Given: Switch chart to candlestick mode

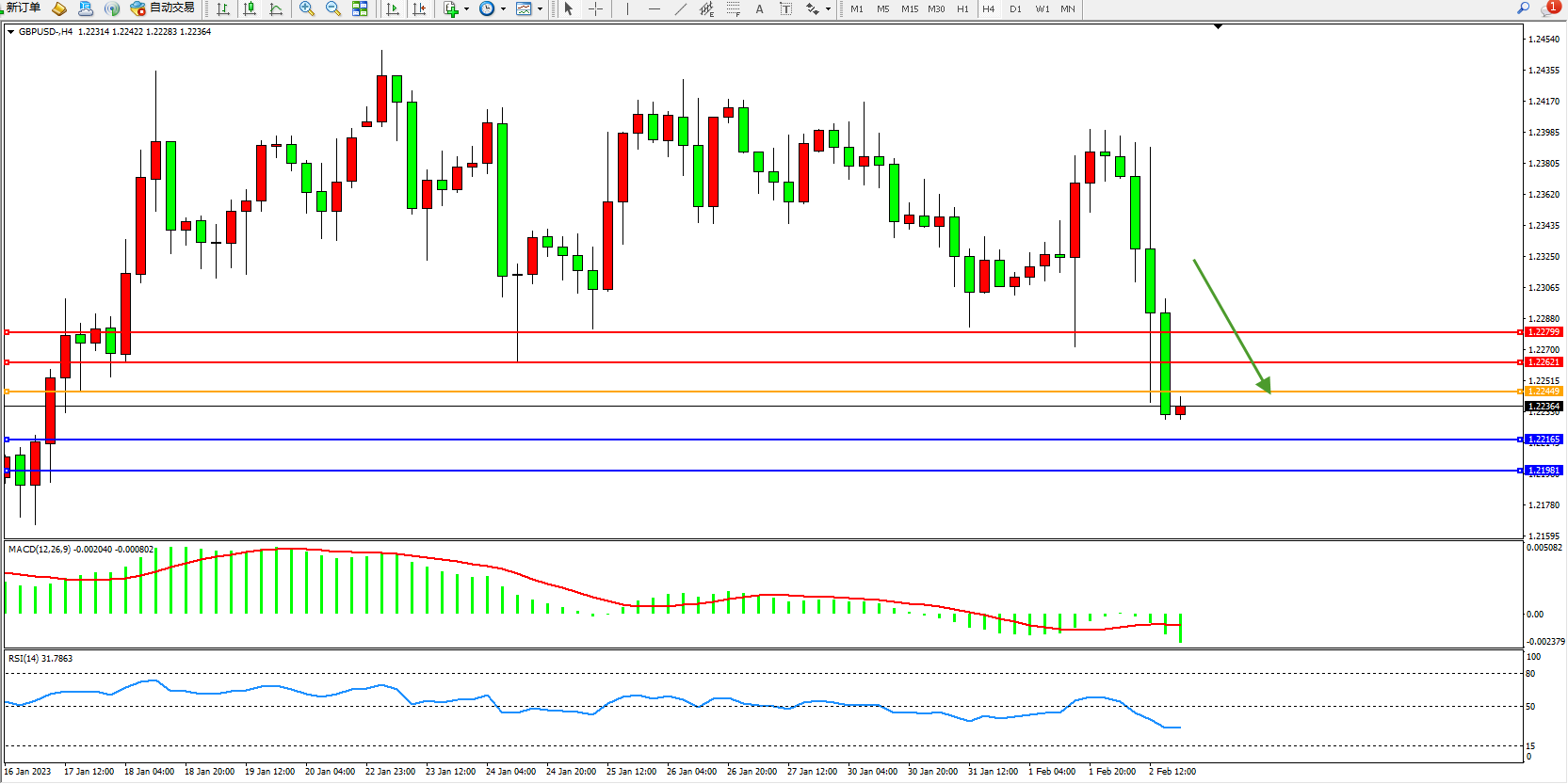Looking at the screenshot, I should coord(250,8).
